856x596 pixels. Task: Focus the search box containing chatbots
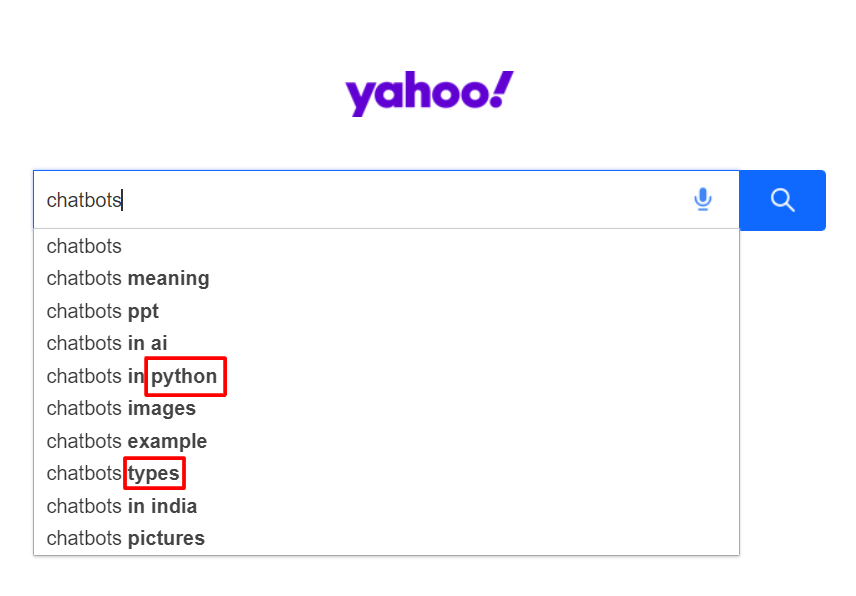[380, 200]
